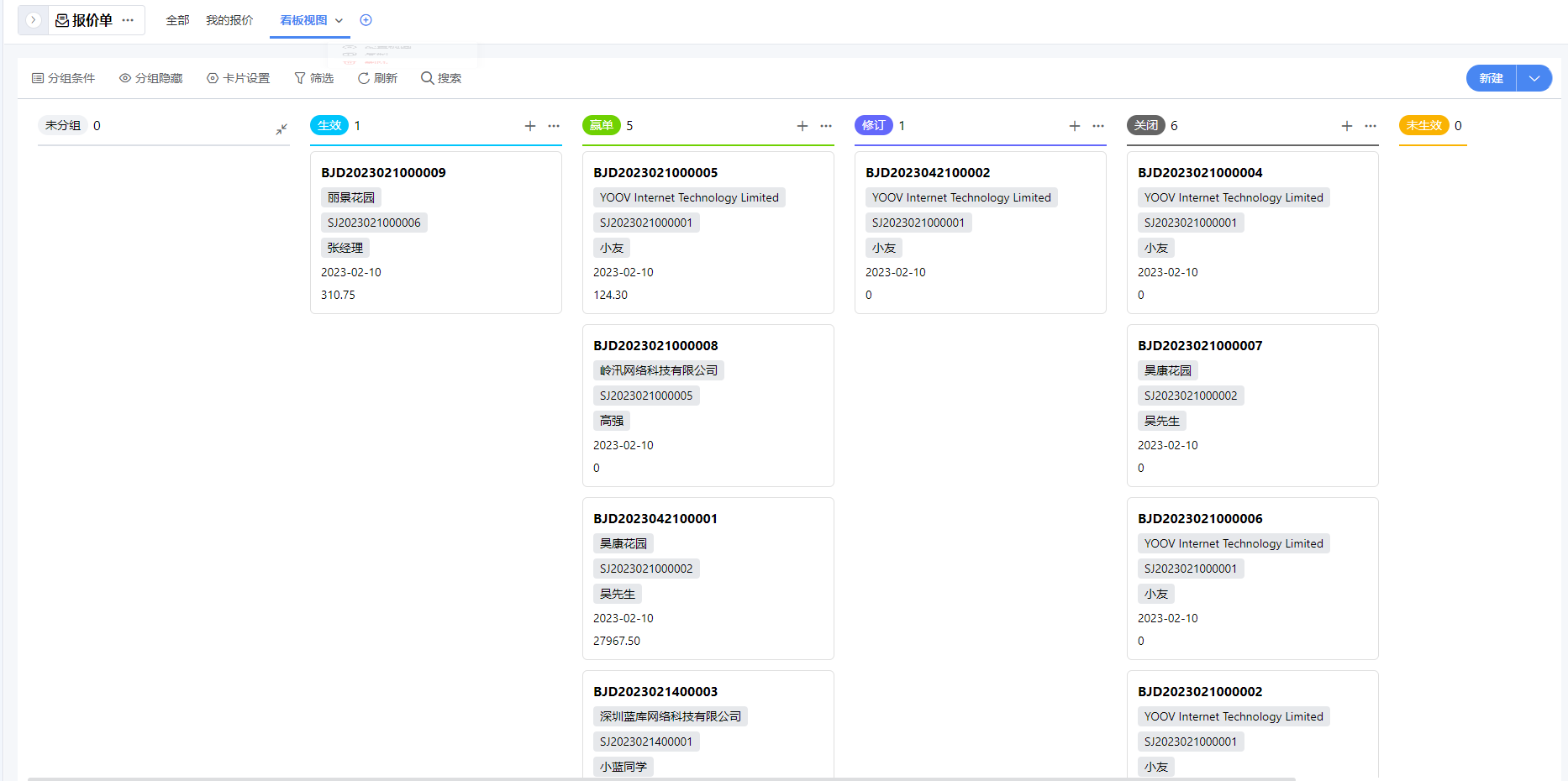Open more options for the 修订 column
Screen dimensions: 1568x781
[1098, 126]
